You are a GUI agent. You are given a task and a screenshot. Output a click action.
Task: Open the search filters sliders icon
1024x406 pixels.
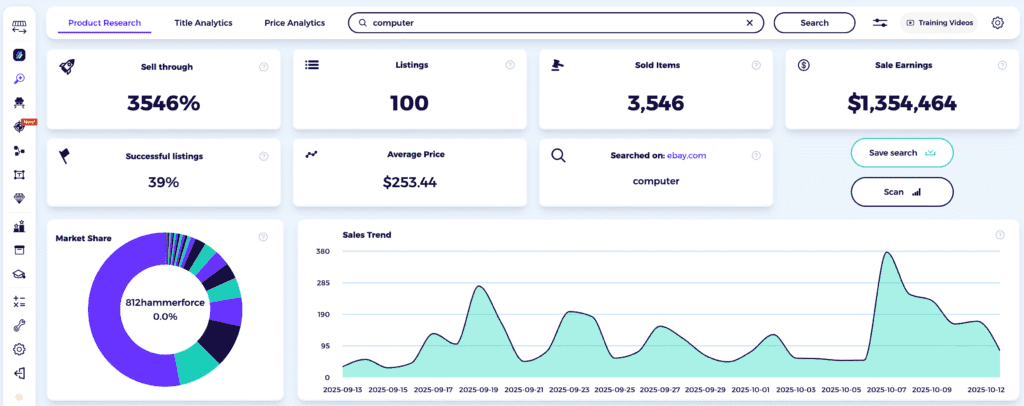880,22
